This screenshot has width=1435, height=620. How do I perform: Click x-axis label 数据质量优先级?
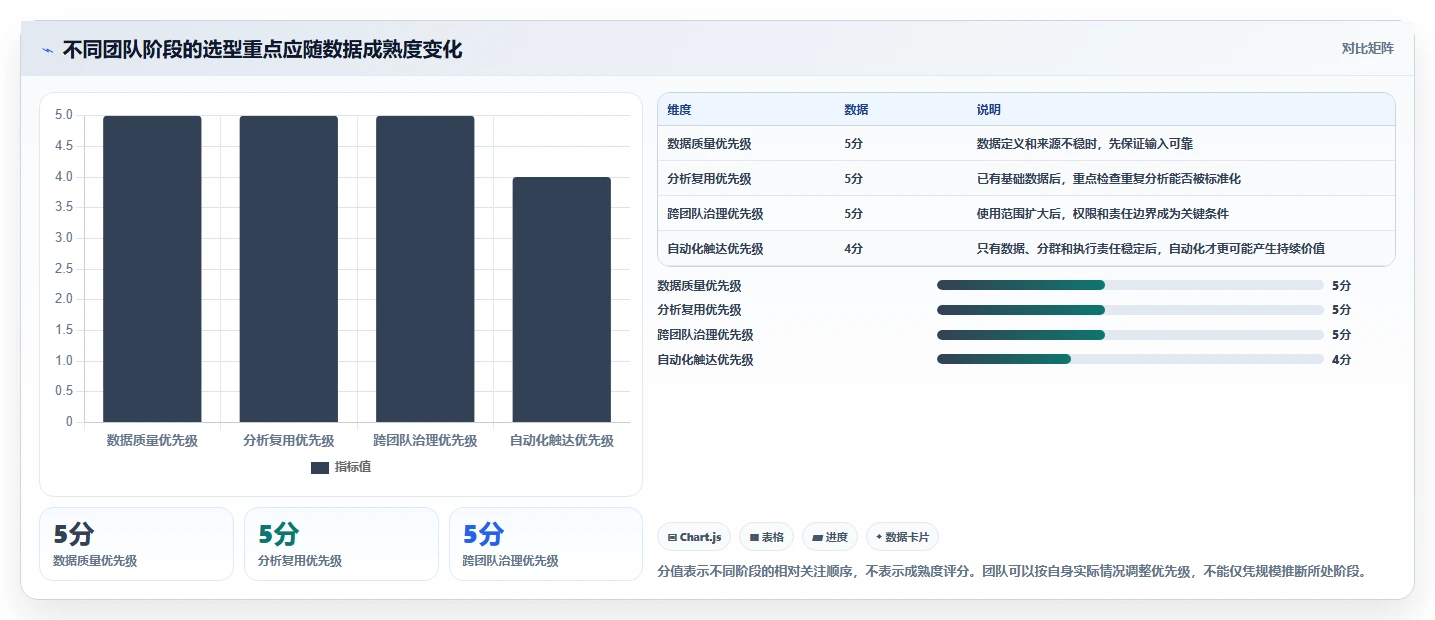point(152,441)
